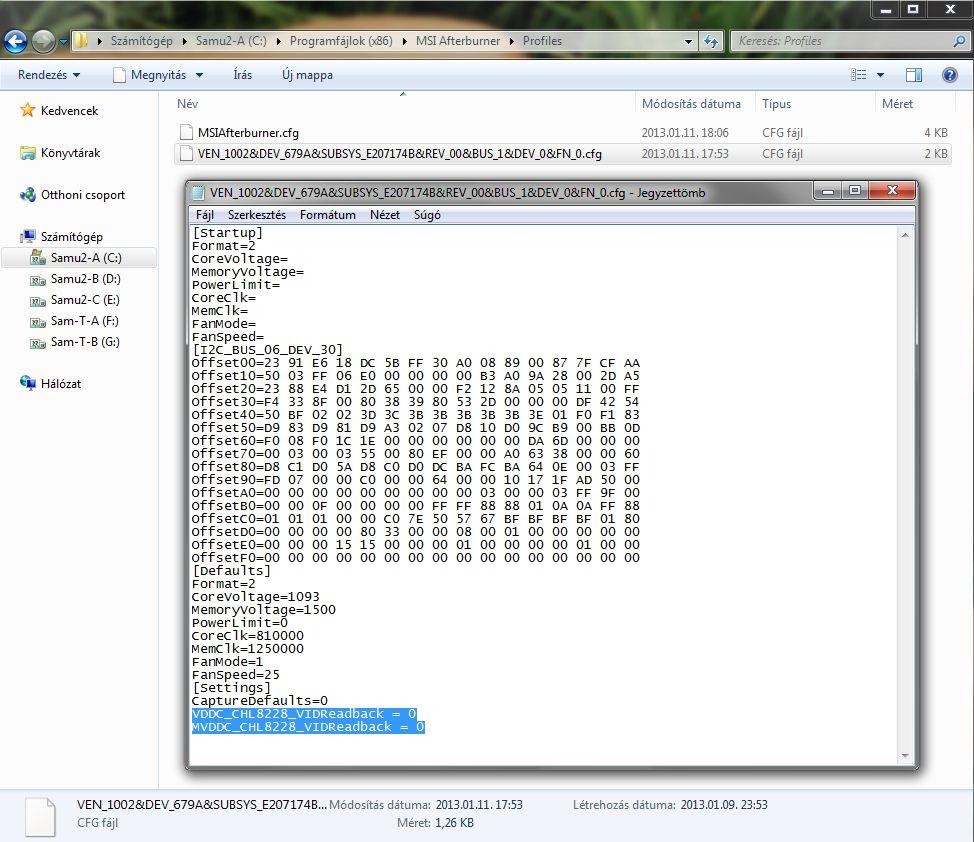Viewport: 974px width, 842px height.
Task: Click the Írás toolbar button
Action: coord(242,75)
